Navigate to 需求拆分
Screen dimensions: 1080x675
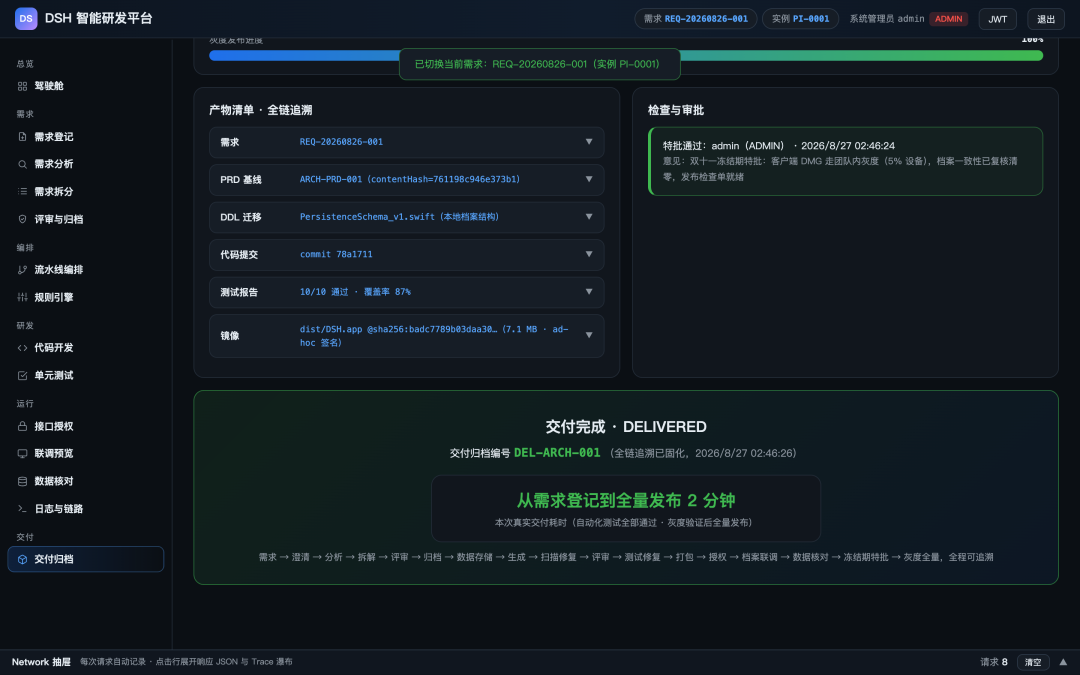[x=85, y=191]
